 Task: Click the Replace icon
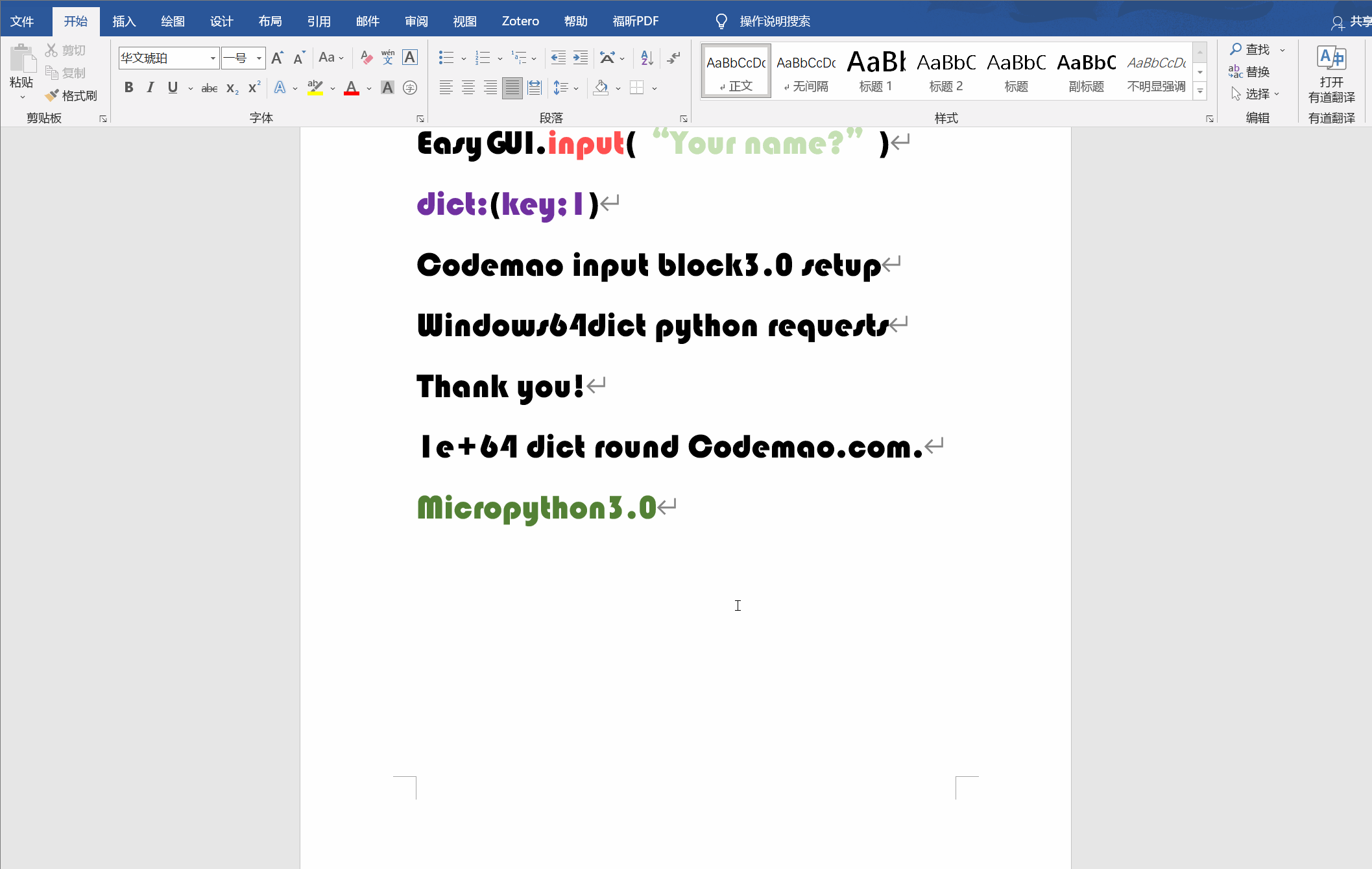point(1236,71)
